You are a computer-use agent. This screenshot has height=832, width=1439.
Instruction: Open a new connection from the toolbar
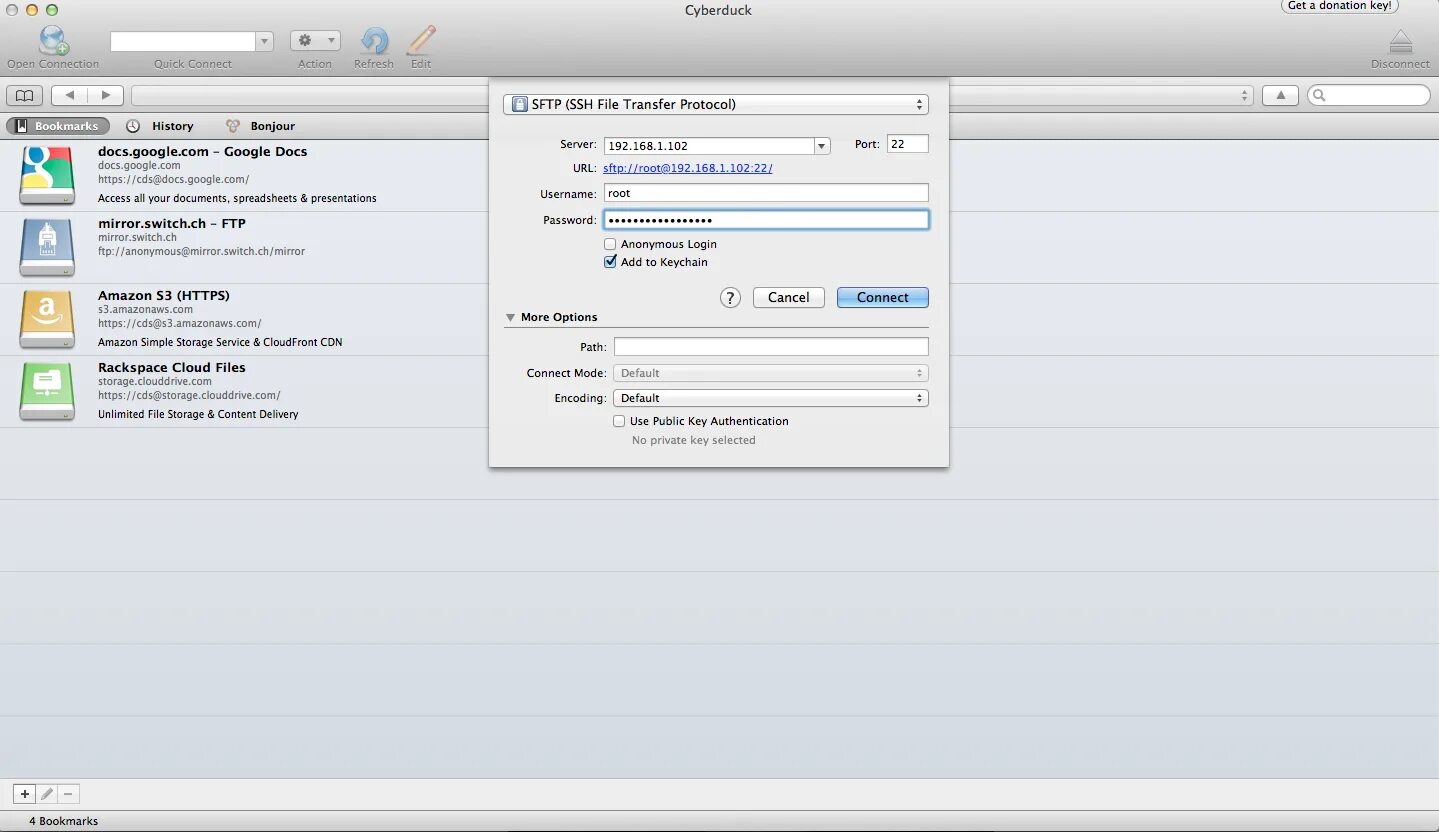(x=51, y=41)
